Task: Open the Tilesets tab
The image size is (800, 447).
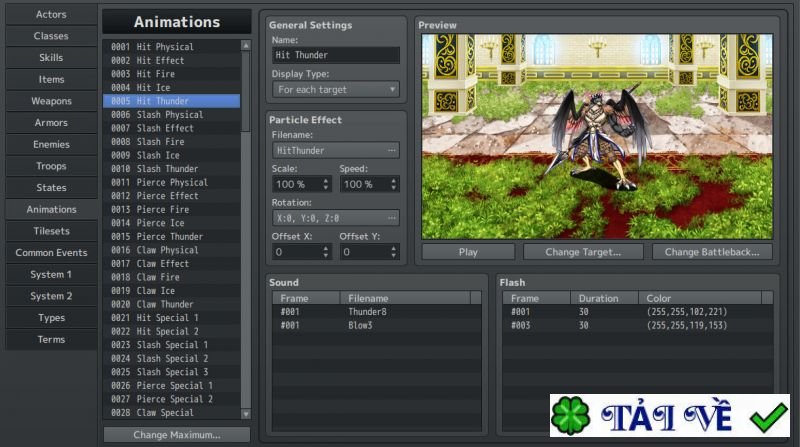Action: click(51, 231)
